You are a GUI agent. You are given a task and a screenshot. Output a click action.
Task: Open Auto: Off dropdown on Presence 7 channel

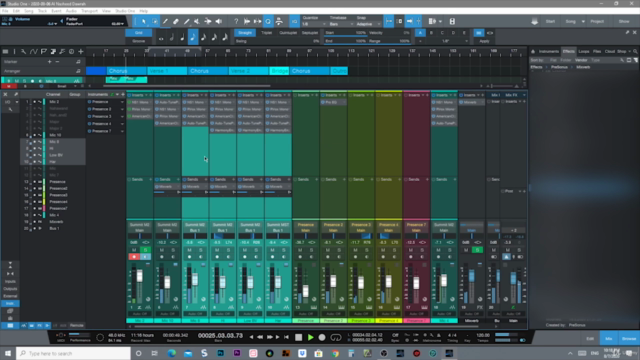click(x=416, y=314)
